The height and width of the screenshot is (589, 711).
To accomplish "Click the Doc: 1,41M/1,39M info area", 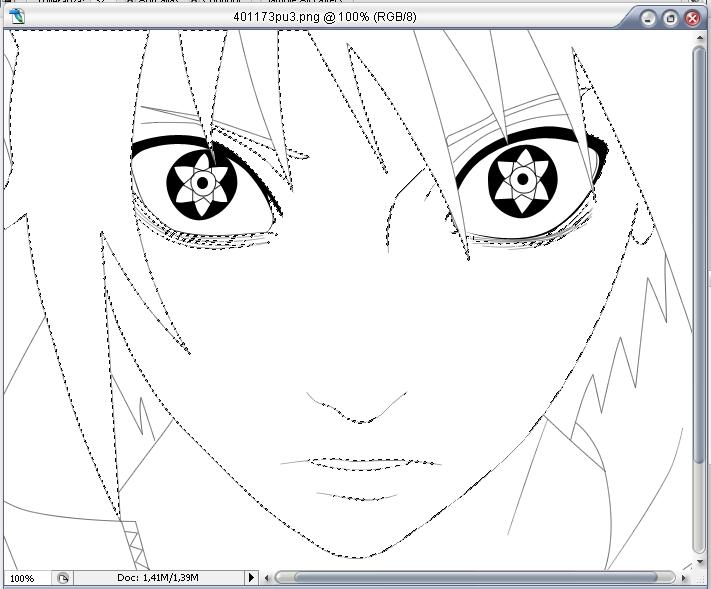I will click(157, 578).
